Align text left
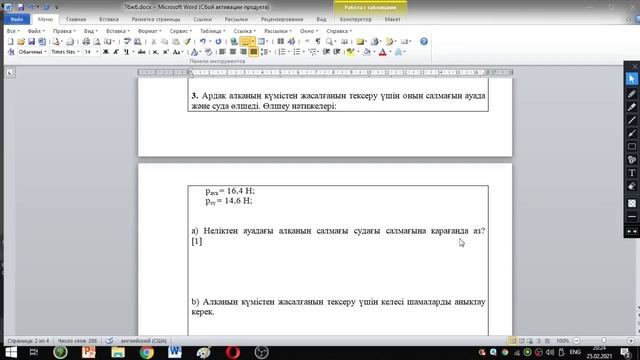Screen dimensions: 640x360 222,52
